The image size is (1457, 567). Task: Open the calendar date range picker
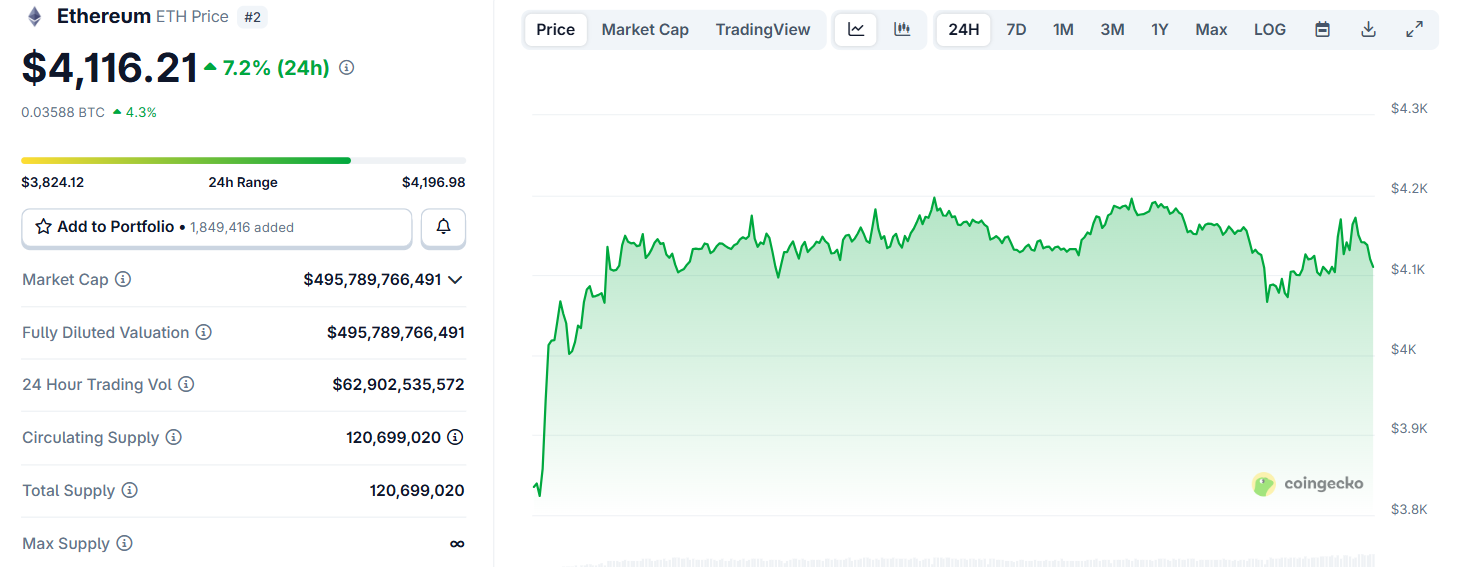pos(1322,30)
